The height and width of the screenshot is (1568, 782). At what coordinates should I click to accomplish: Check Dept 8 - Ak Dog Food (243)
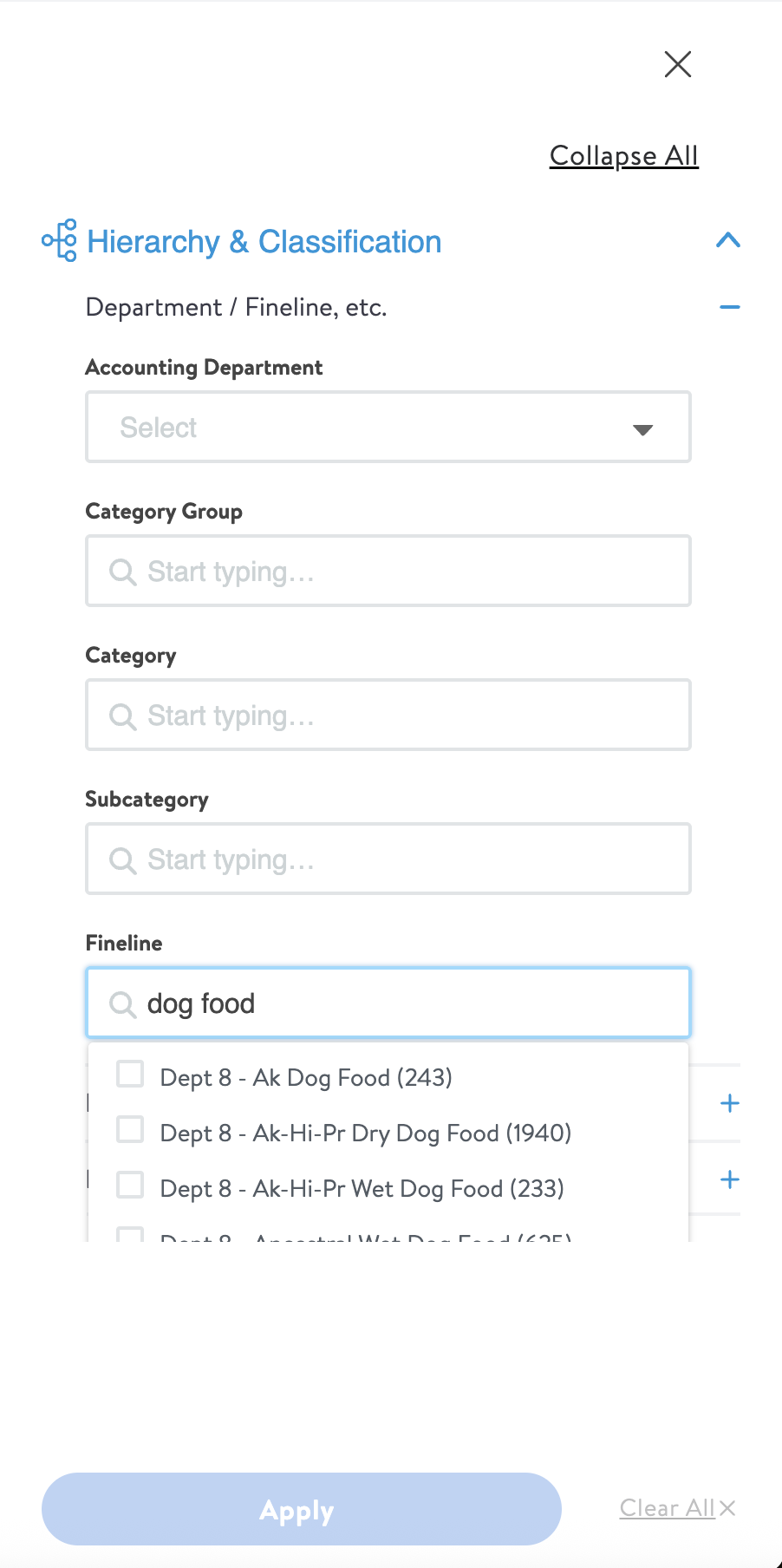click(130, 1074)
